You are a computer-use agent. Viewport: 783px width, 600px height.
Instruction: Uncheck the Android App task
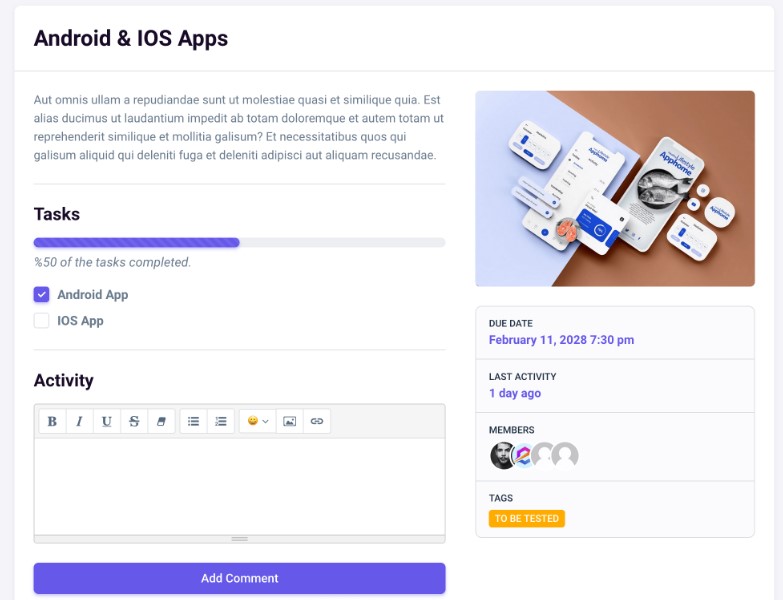pos(42,295)
